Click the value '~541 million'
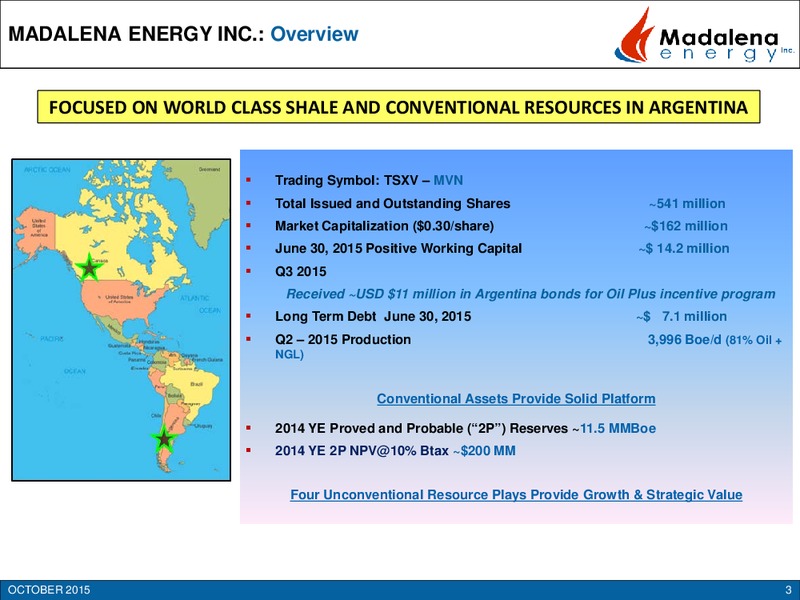 point(687,204)
